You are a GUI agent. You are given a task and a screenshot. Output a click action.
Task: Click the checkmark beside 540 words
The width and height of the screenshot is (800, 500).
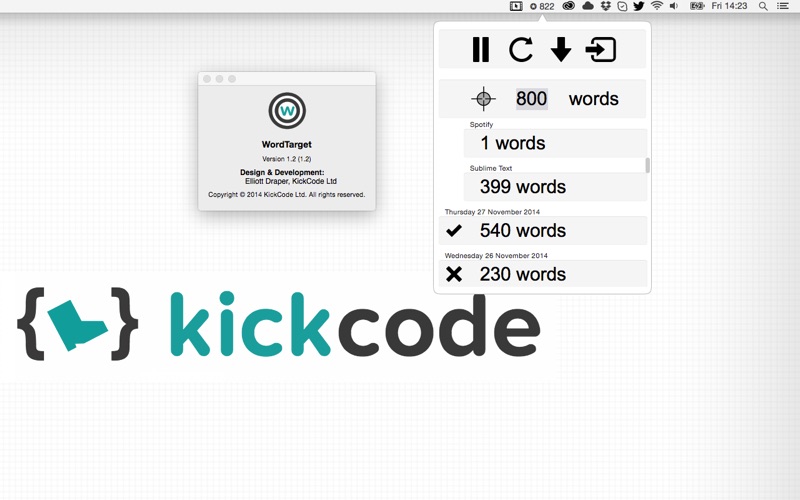click(x=454, y=231)
